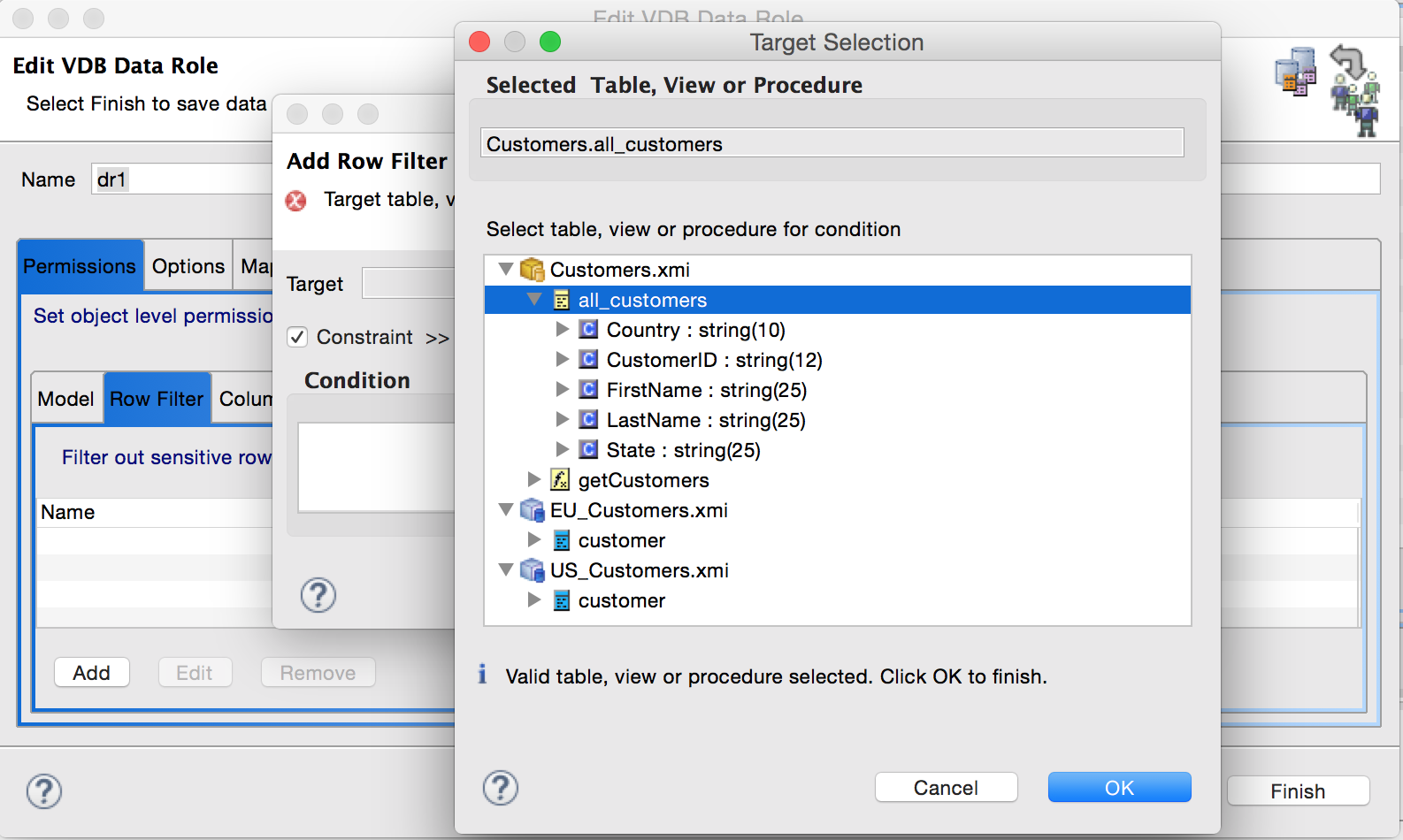
Task: Click the Country column icon
Action: point(588,330)
